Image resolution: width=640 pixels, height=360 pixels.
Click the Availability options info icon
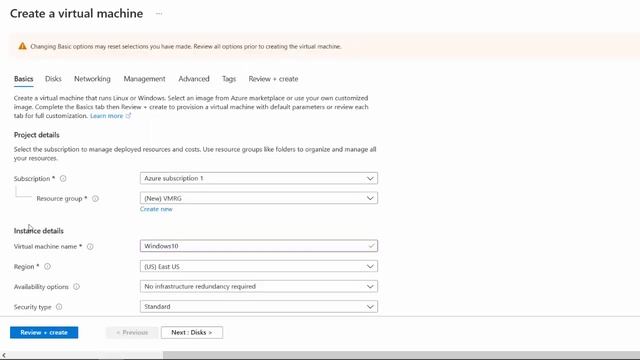tap(76, 287)
